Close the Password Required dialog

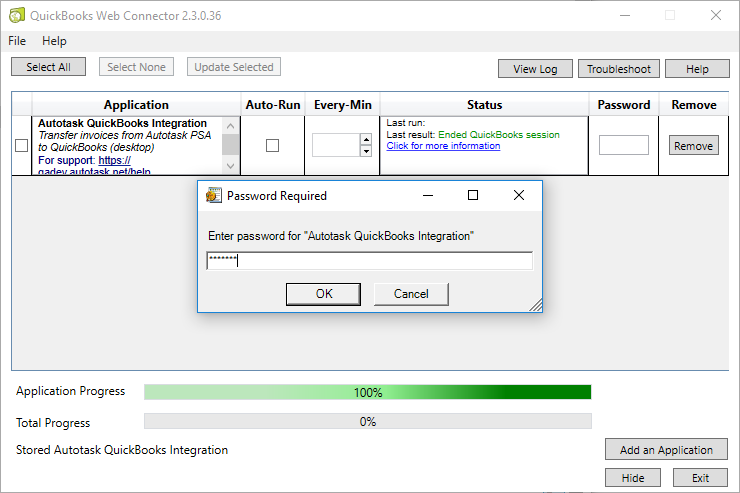click(x=519, y=195)
